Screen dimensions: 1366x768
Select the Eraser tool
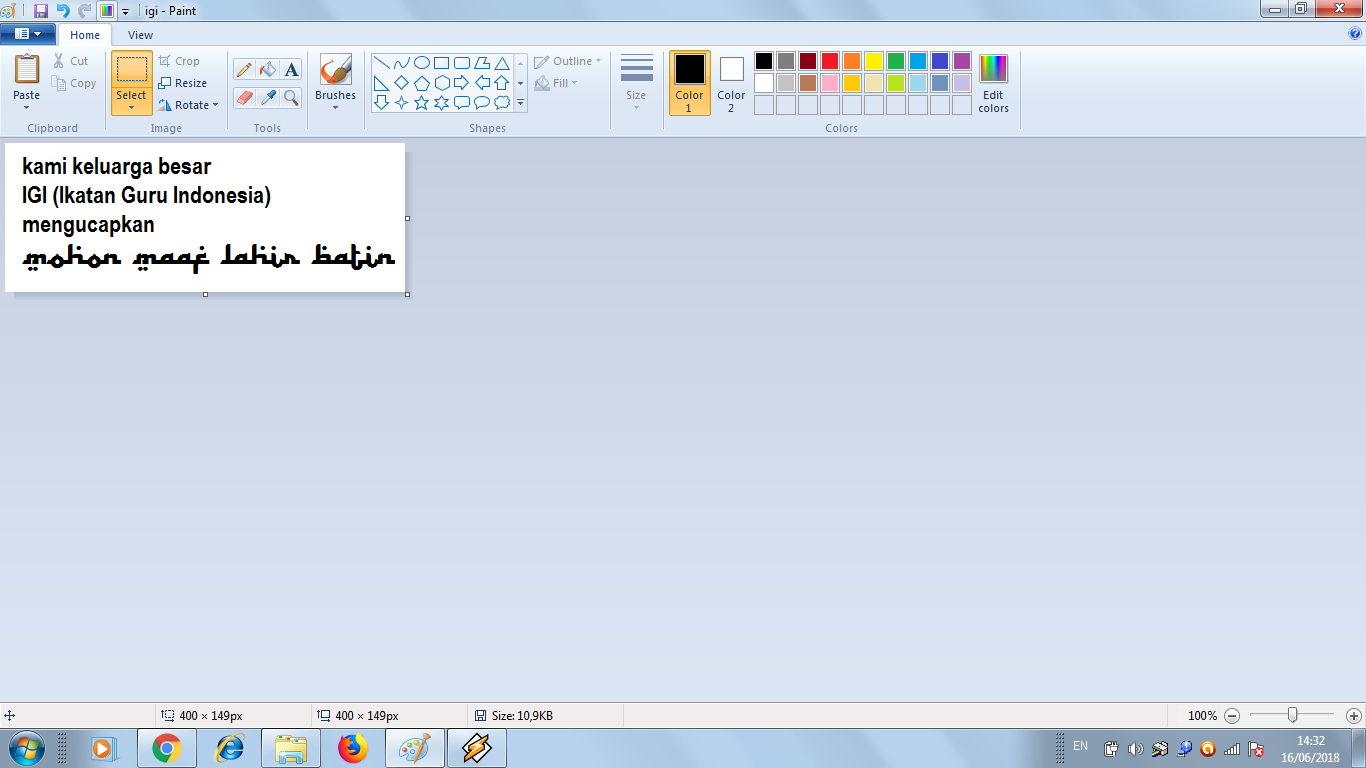point(244,97)
